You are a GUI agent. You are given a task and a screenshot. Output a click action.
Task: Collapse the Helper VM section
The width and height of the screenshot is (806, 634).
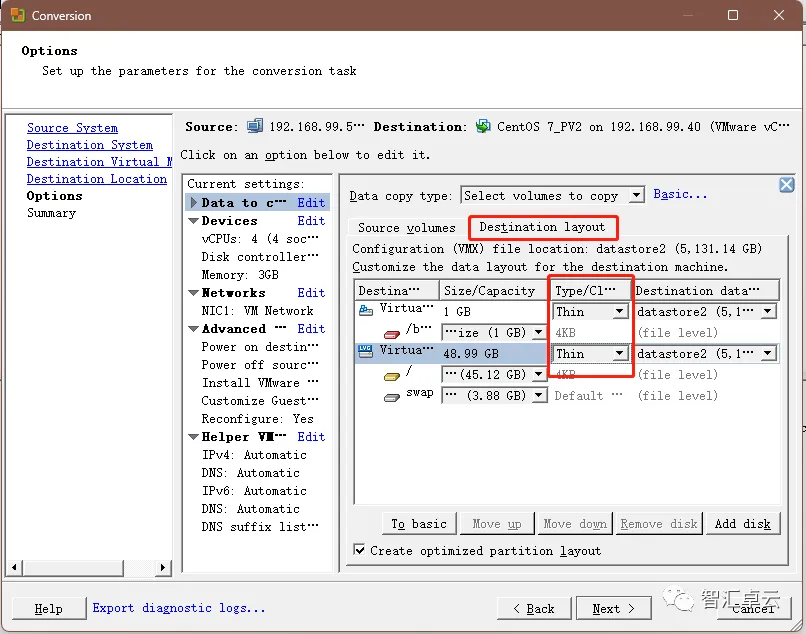[x=194, y=437]
